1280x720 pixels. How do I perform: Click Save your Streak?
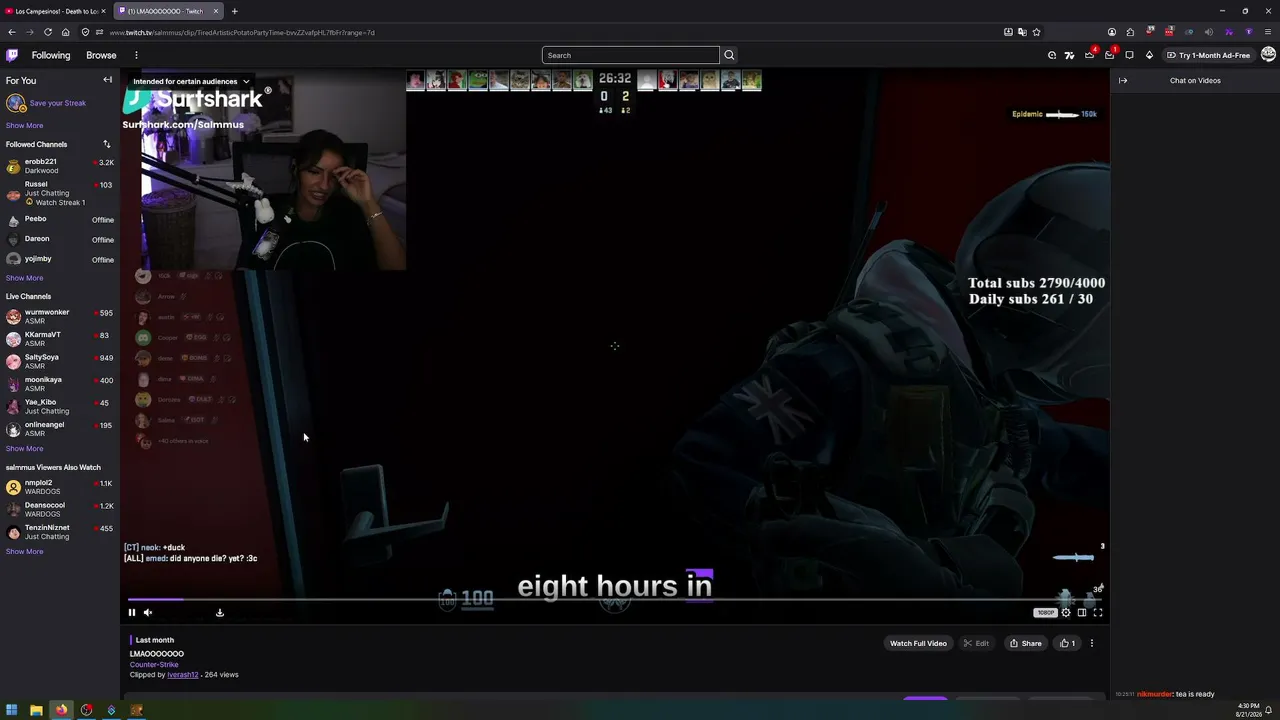click(x=58, y=103)
